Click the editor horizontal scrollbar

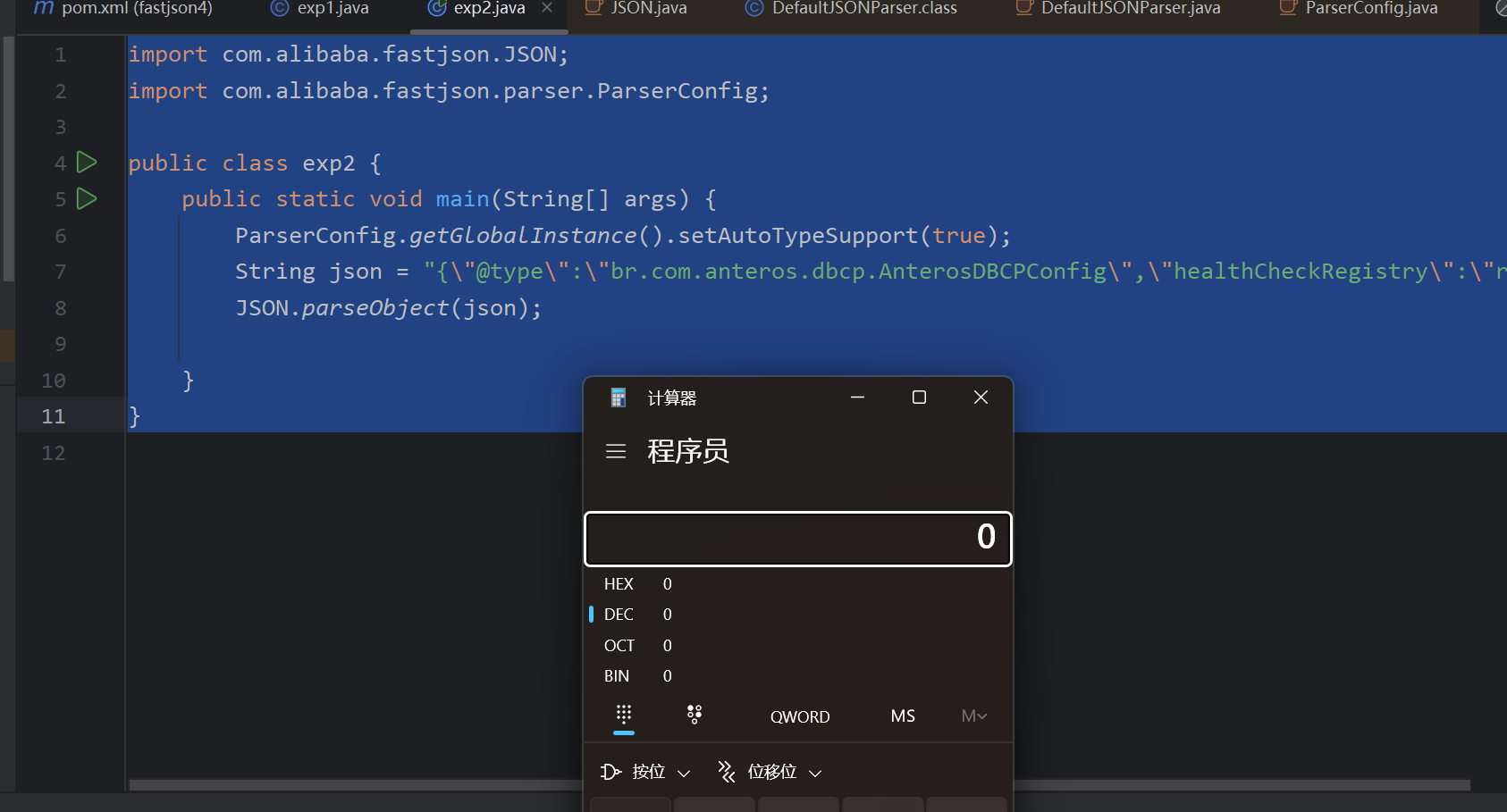tap(358, 785)
